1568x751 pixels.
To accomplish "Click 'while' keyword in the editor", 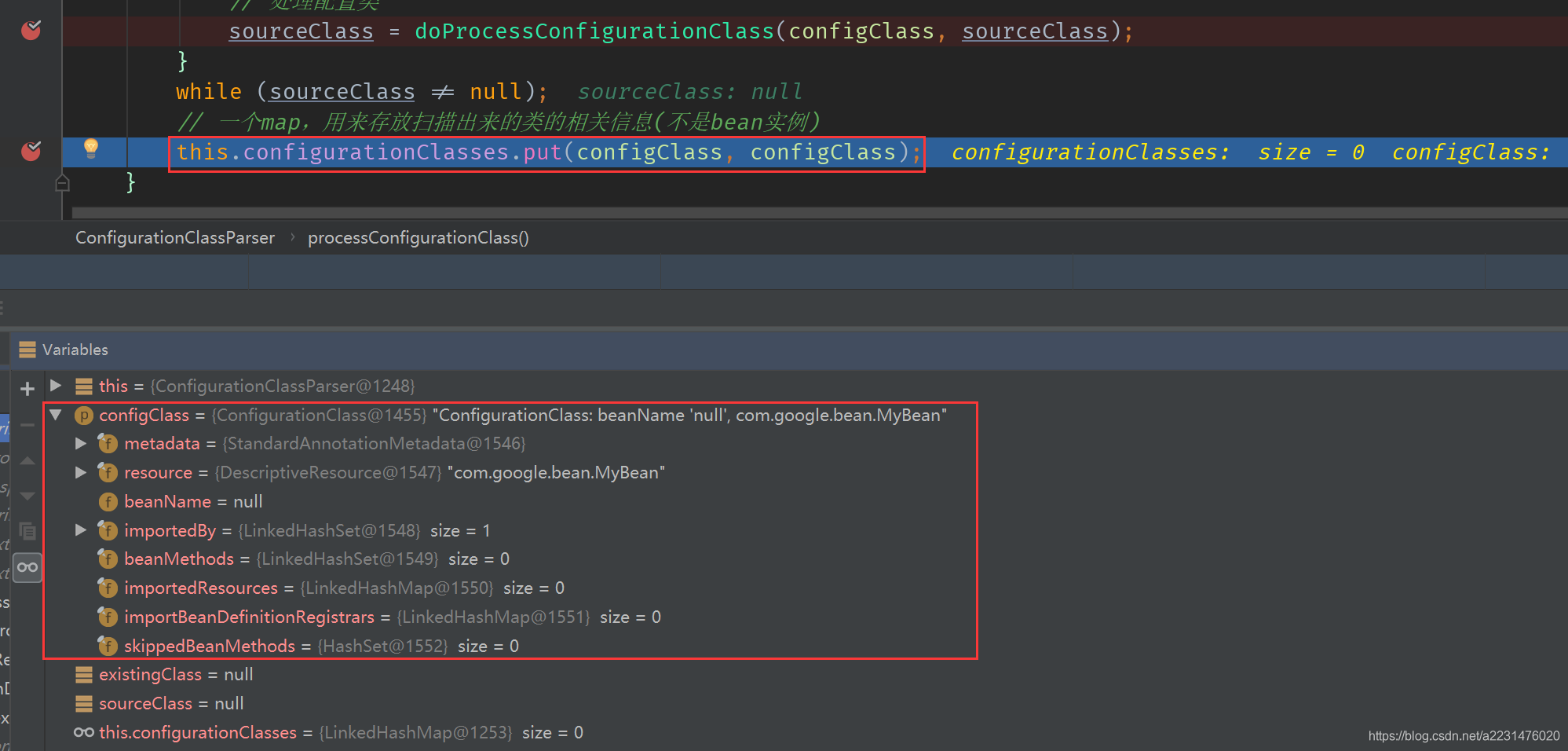I will click(209, 92).
